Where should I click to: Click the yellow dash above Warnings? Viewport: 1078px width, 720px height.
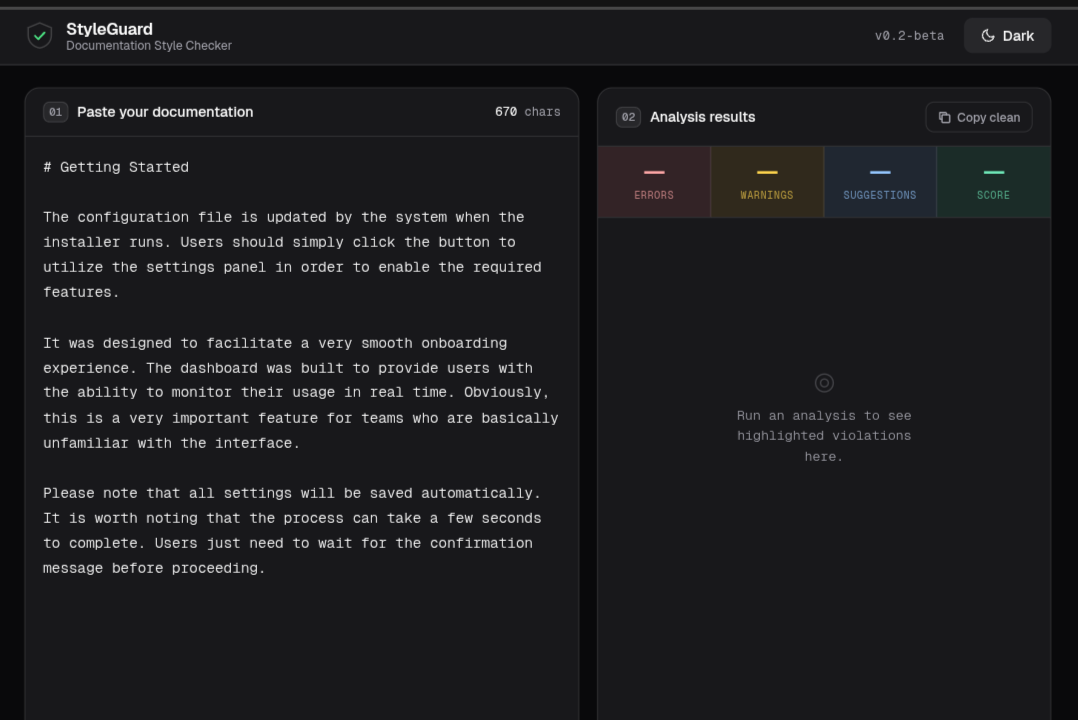coord(767,172)
